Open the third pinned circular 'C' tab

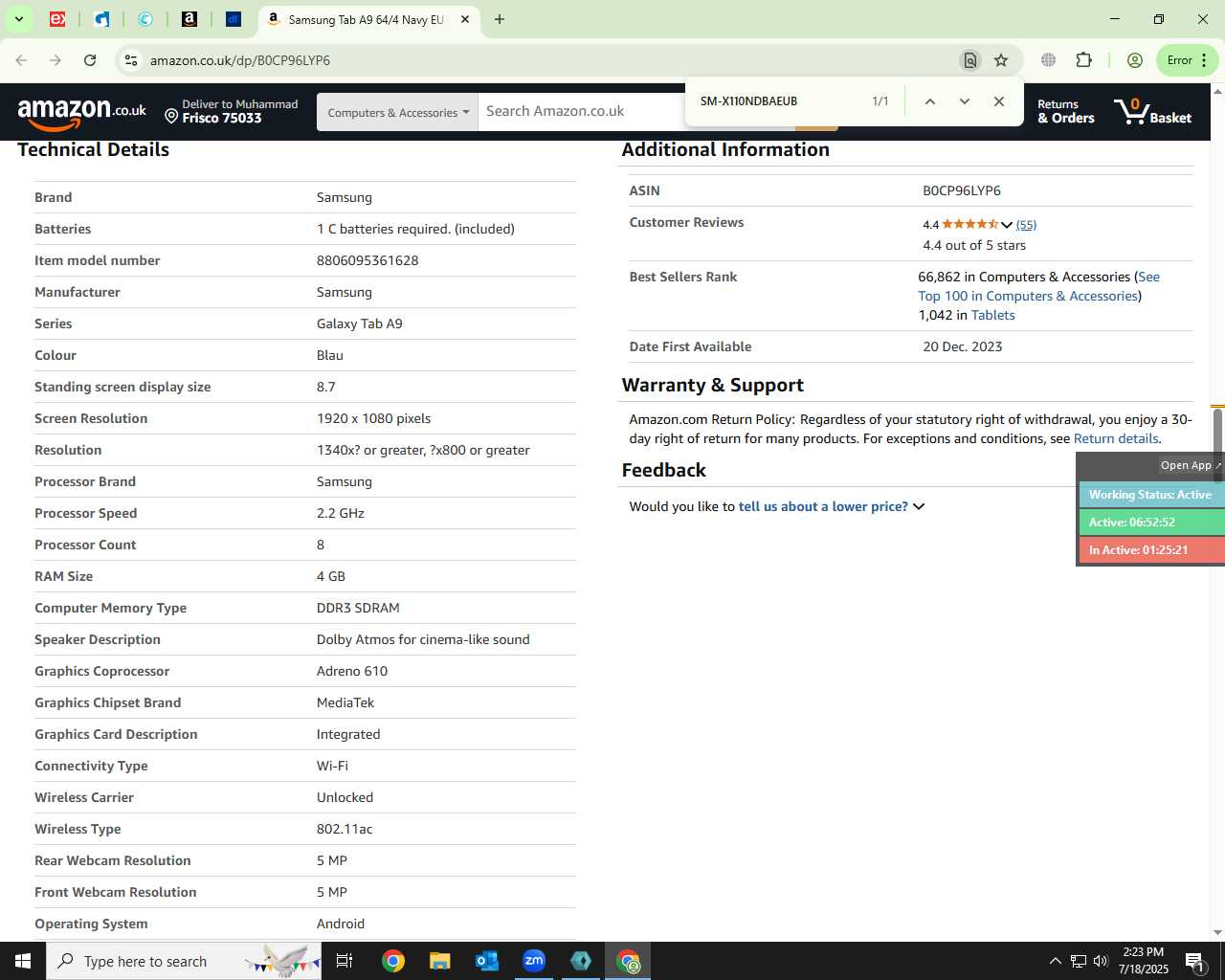(145, 19)
